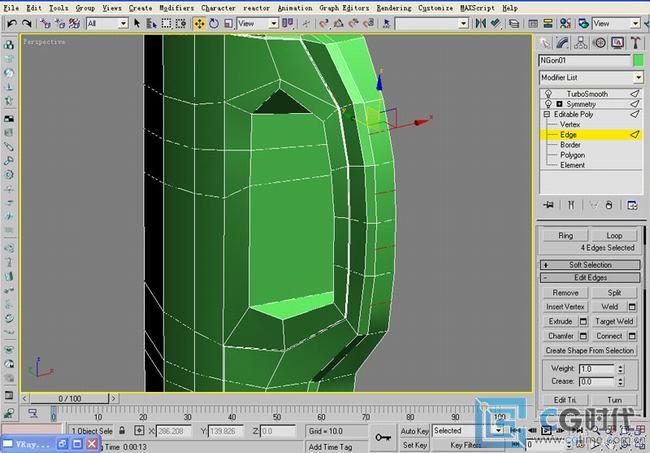The width and height of the screenshot is (650, 453).
Task: Open the Edit menu
Action: pyautogui.click(x=34, y=8)
